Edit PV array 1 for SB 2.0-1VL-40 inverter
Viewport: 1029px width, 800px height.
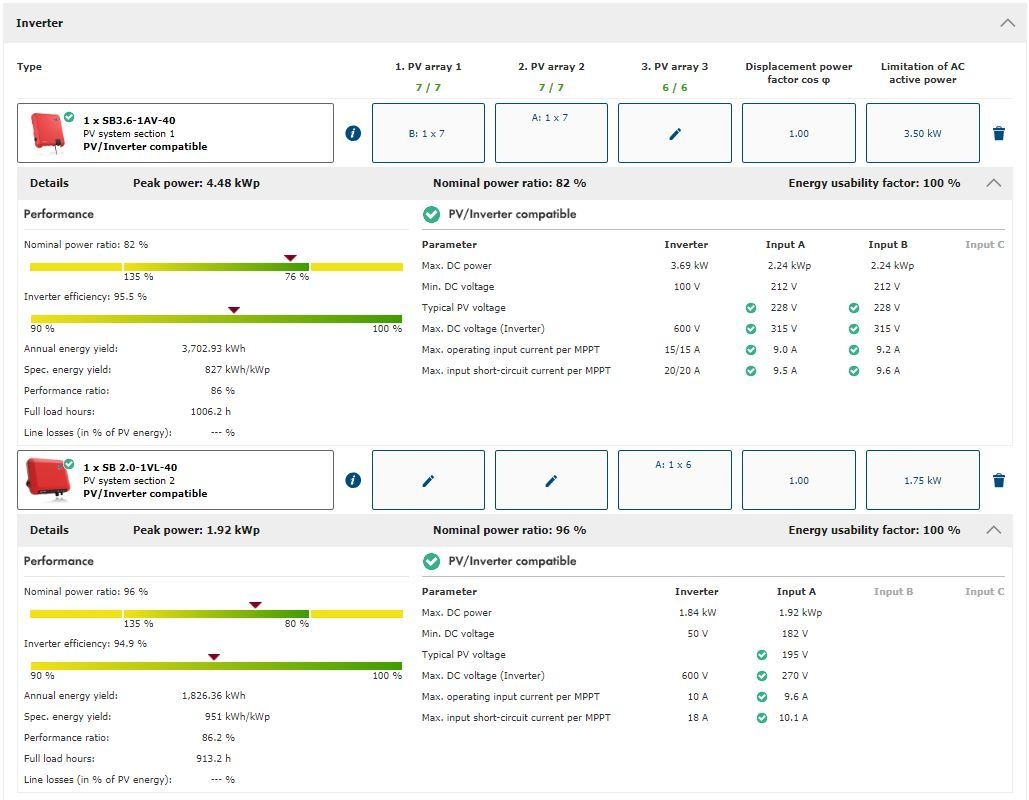click(428, 480)
